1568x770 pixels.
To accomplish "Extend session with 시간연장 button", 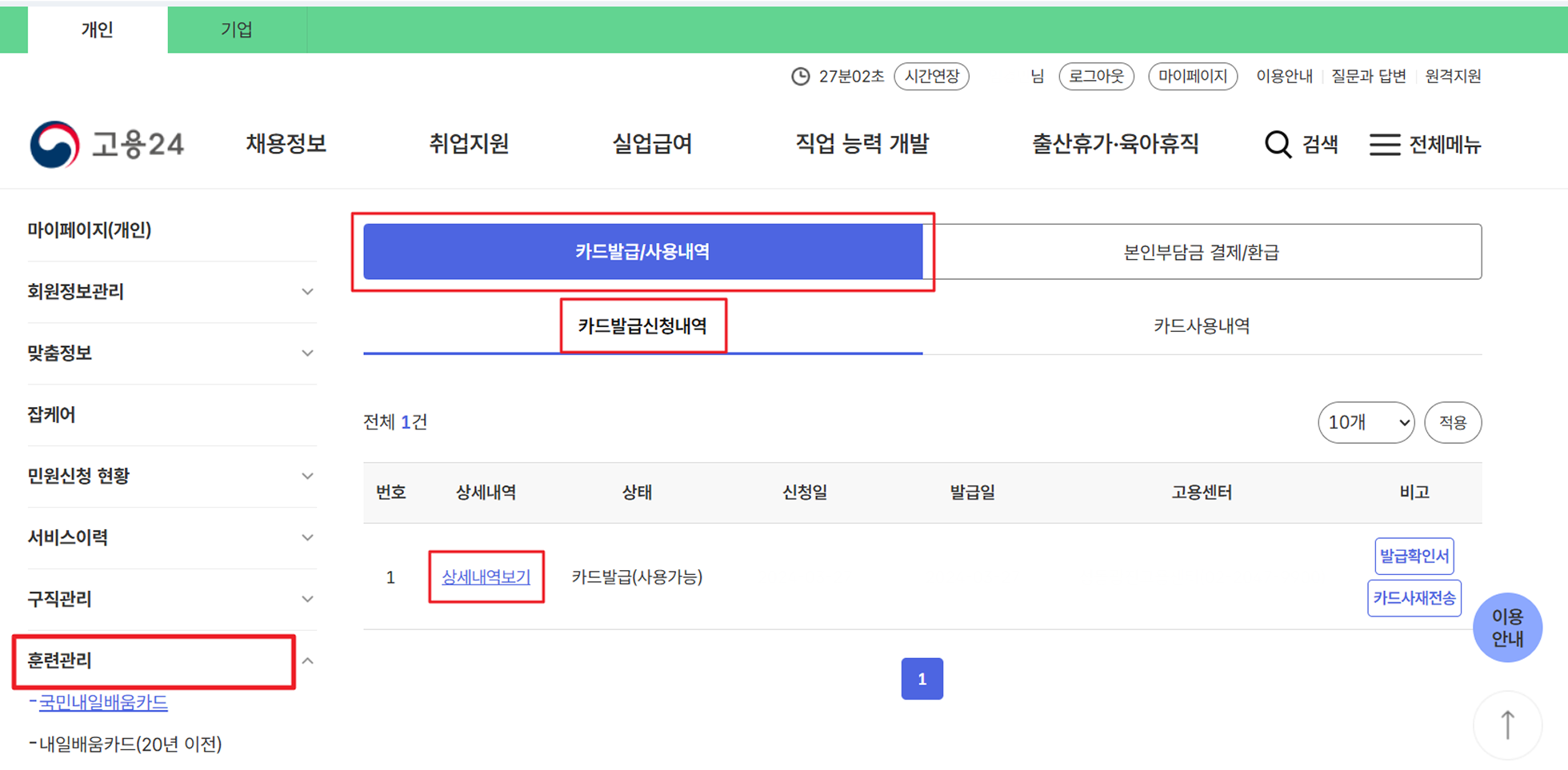I will click(x=931, y=77).
